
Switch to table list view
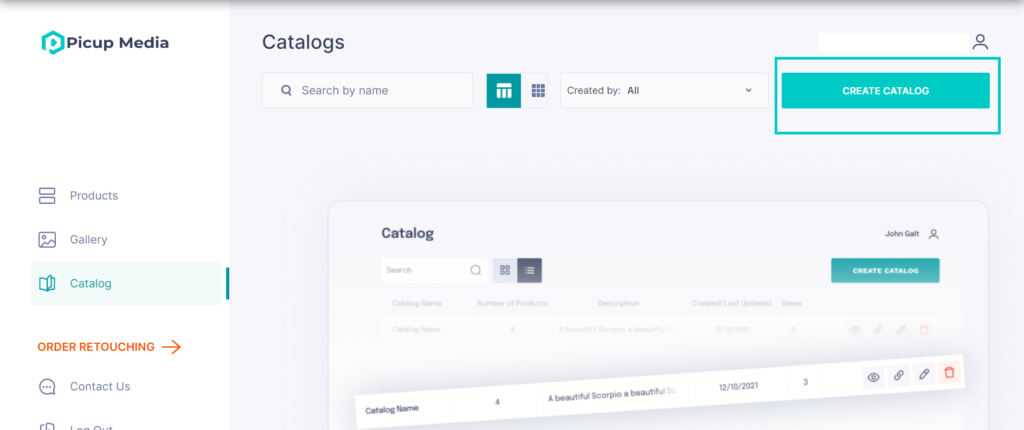pos(504,91)
